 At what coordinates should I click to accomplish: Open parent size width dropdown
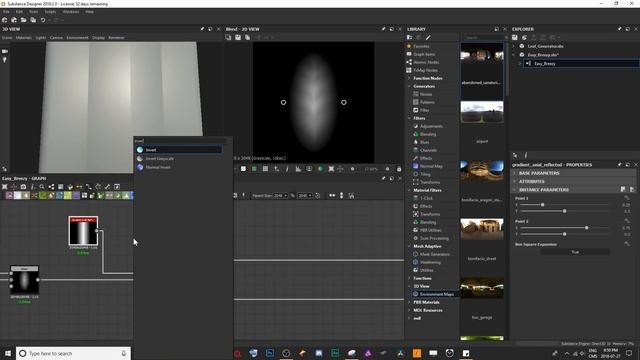(281, 196)
